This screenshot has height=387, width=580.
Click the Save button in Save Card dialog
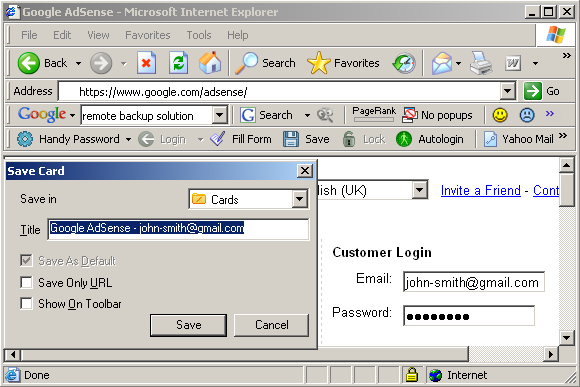coord(189,325)
